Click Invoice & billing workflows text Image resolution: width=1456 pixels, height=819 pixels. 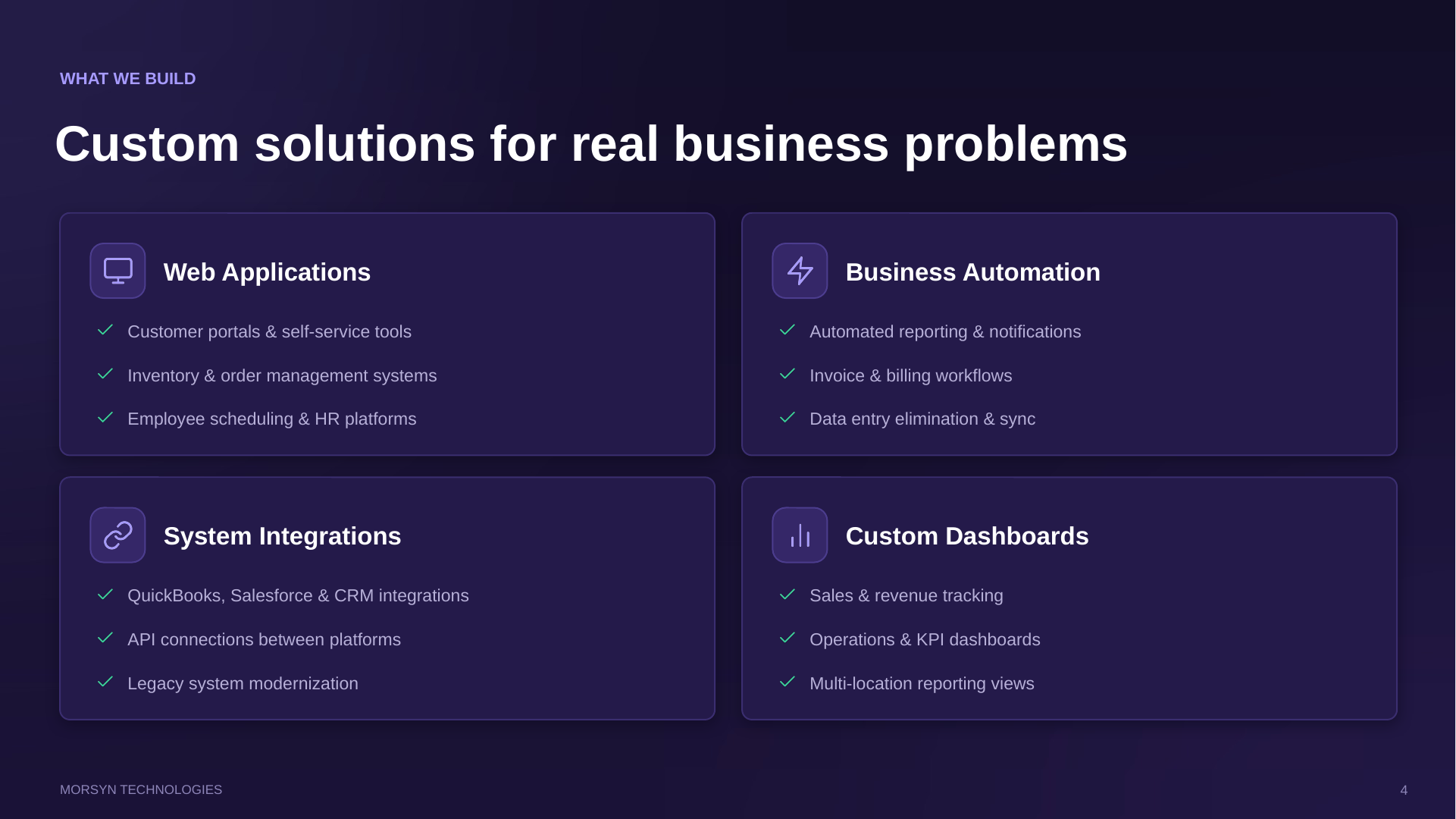point(910,376)
